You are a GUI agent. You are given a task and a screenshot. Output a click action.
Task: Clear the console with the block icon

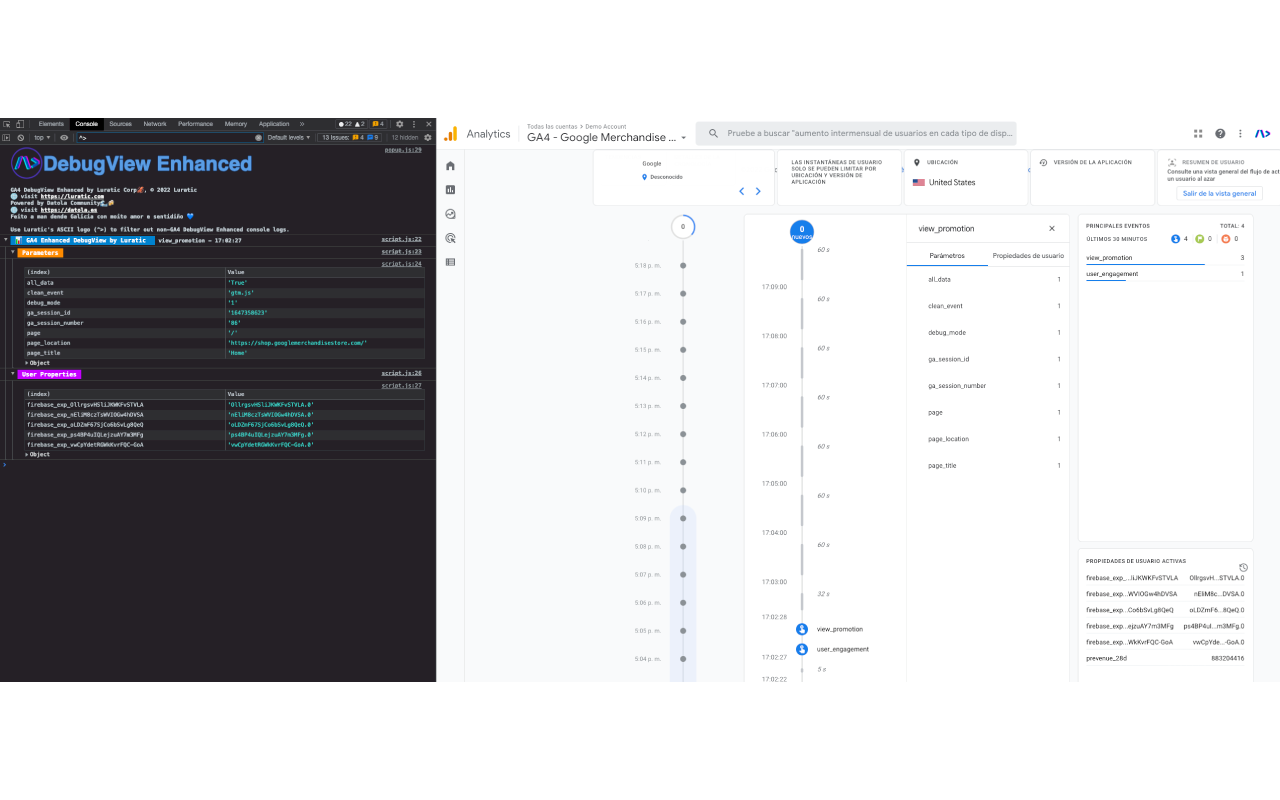click(21, 137)
